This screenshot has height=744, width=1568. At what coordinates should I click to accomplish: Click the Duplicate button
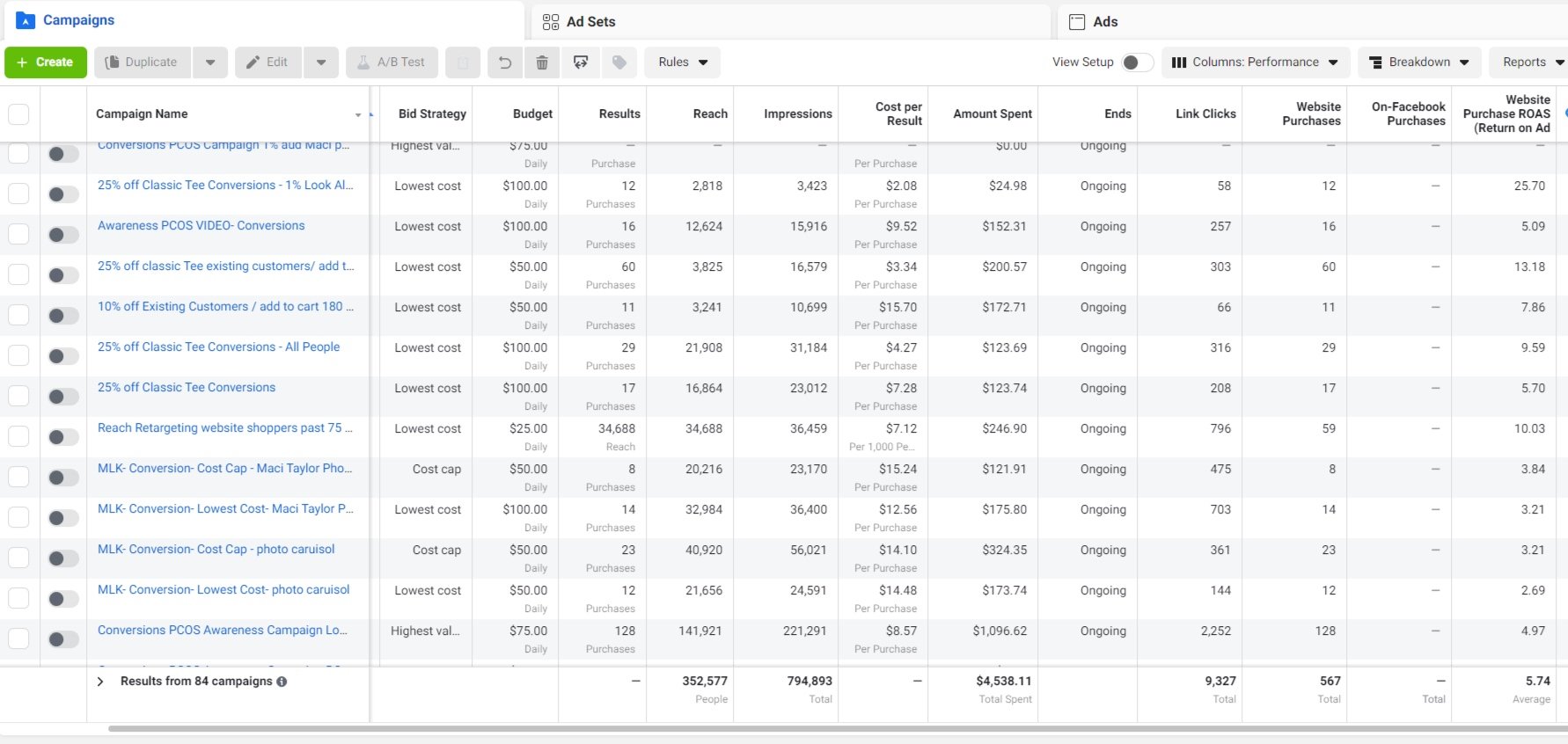pos(143,62)
